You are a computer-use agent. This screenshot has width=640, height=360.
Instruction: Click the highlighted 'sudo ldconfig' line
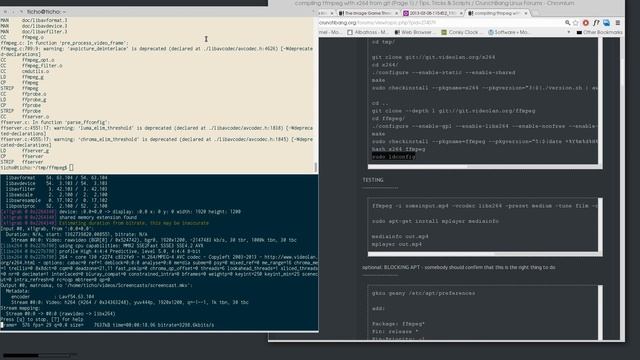point(393,157)
